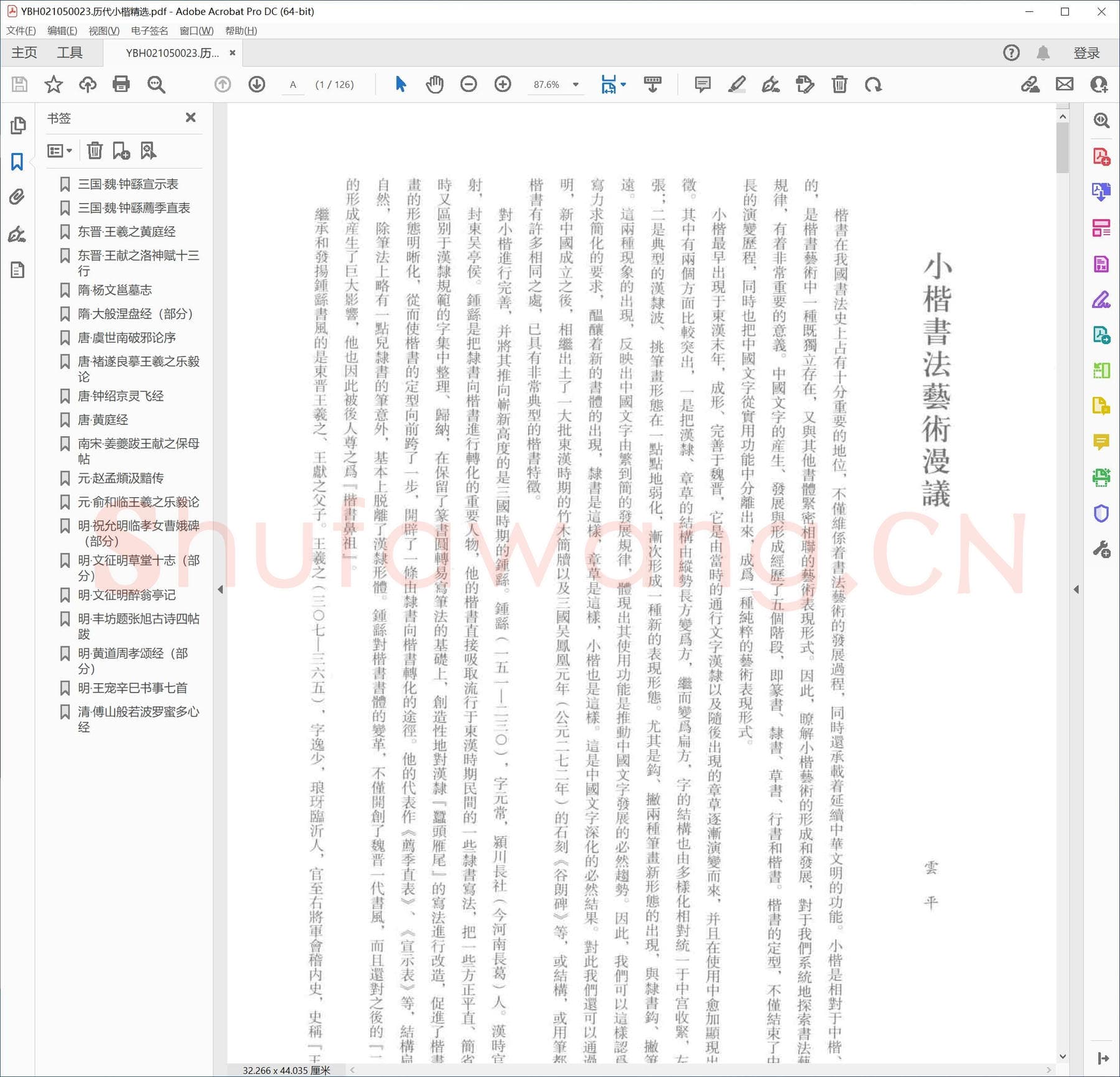This screenshot has height=1077, width=1120.
Task: Click the stamp tool icon
Action: coord(805,85)
